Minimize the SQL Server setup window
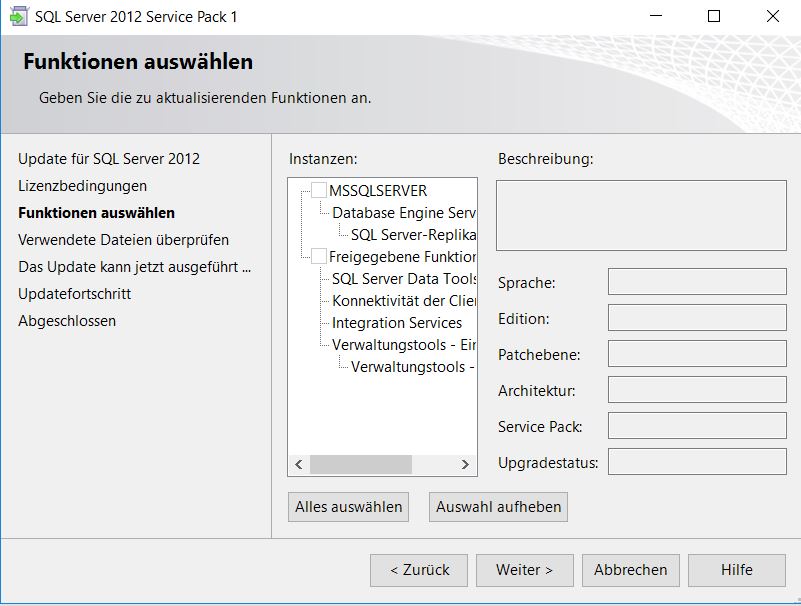801x606 pixels. pyautogui.click(x=656, y=16)
